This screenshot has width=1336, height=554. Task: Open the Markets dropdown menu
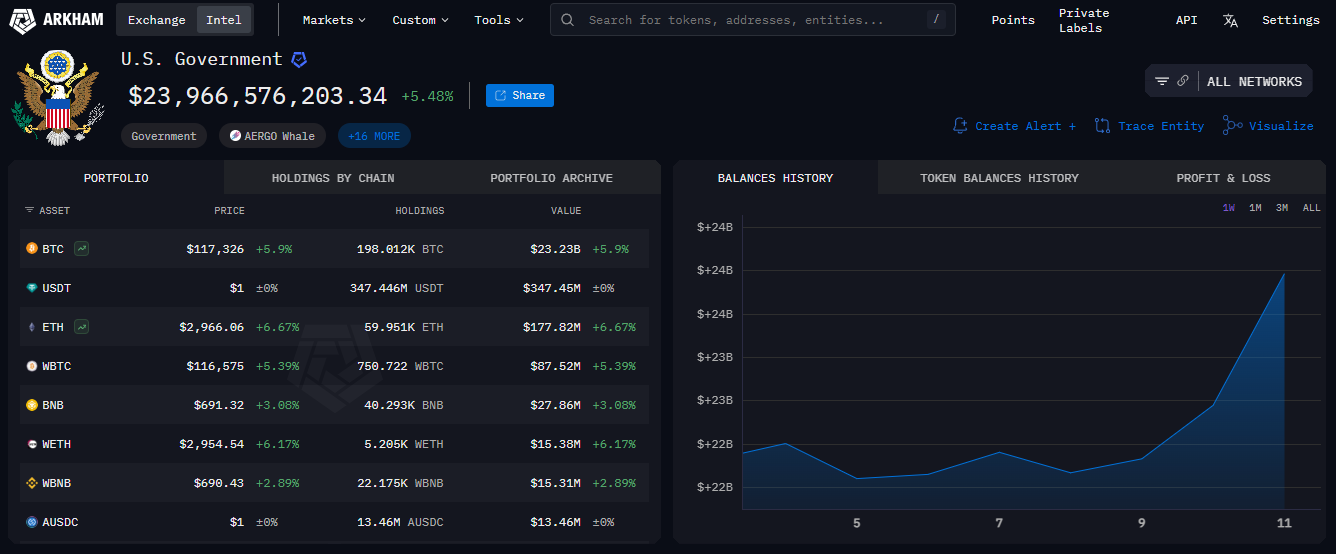coord(334,20)
